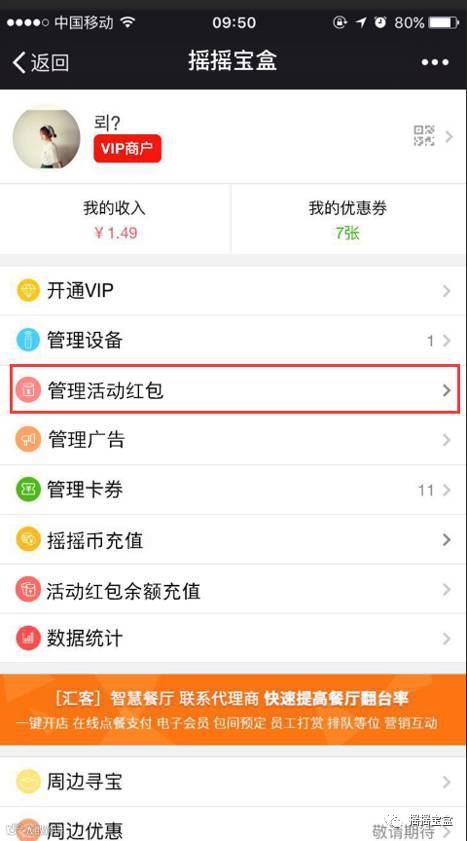
Task: Open the 周边寻宝 menu item
Action: pos(233,781)
